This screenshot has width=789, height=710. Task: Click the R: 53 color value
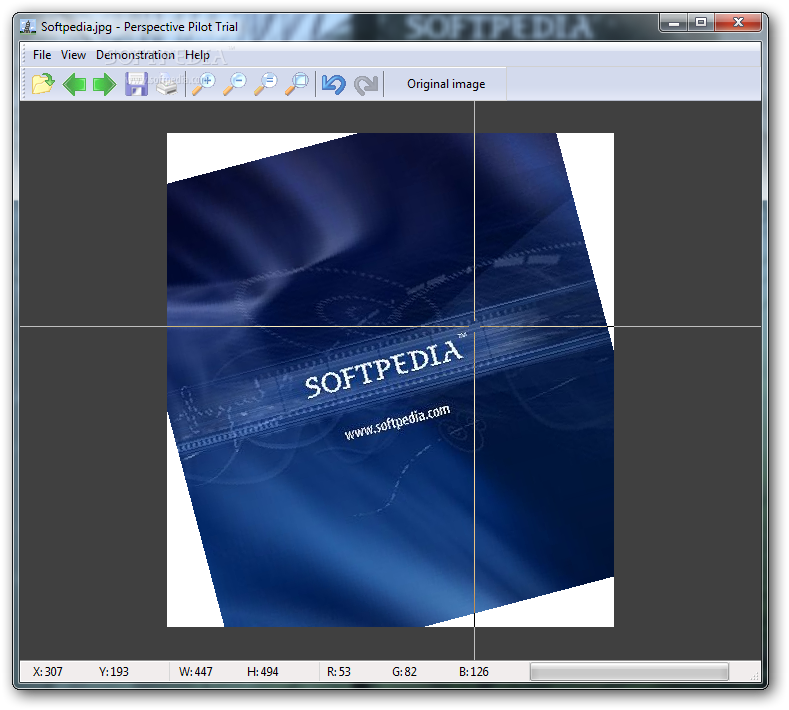point(339,672)
